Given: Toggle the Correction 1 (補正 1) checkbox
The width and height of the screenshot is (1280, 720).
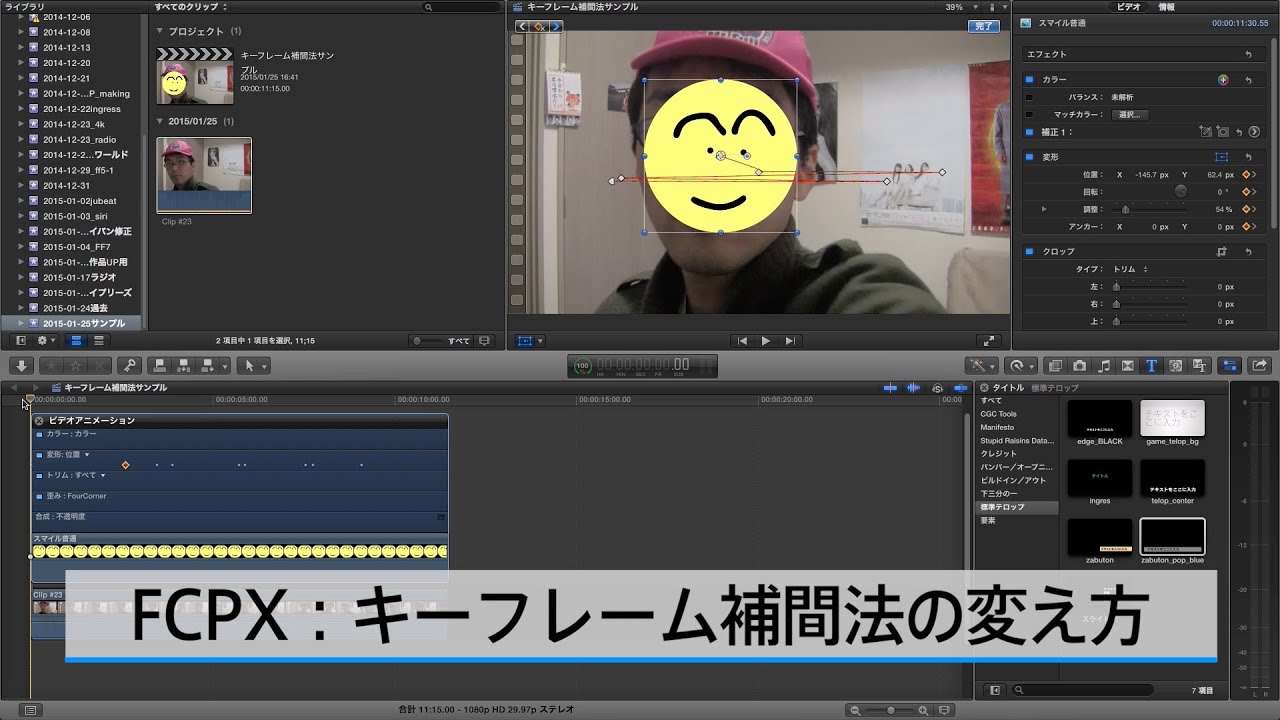Looking at the screenshot, I should tap(1030, 132).
